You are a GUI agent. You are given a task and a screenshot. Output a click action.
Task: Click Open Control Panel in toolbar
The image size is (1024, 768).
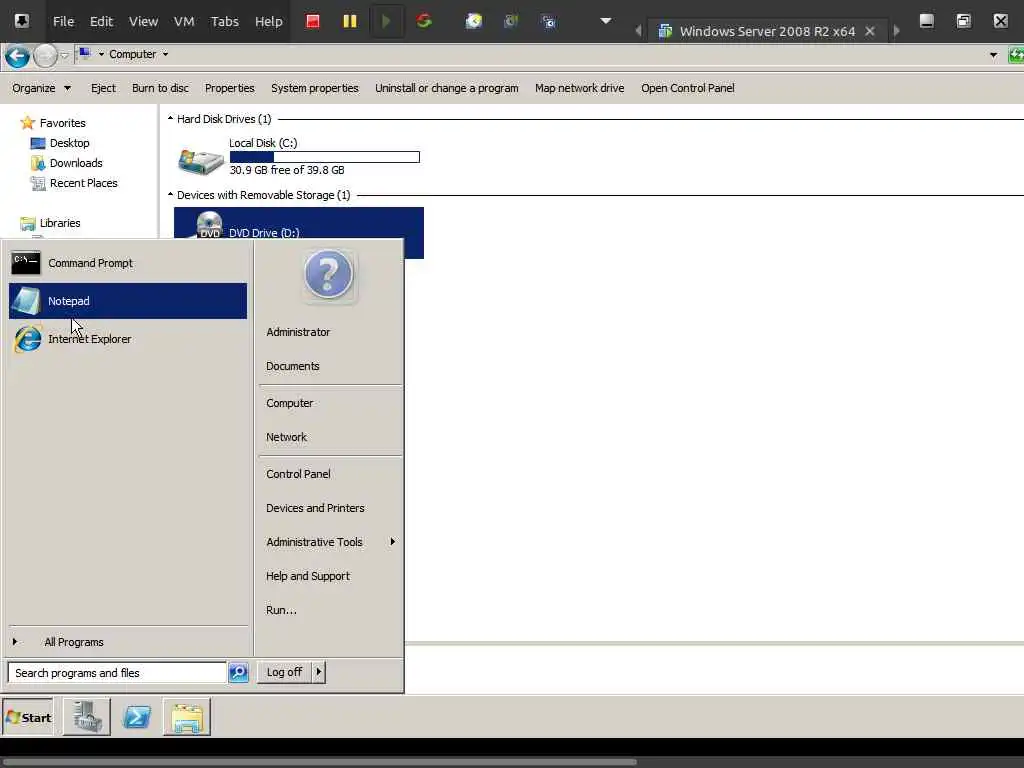coord(688,88)
